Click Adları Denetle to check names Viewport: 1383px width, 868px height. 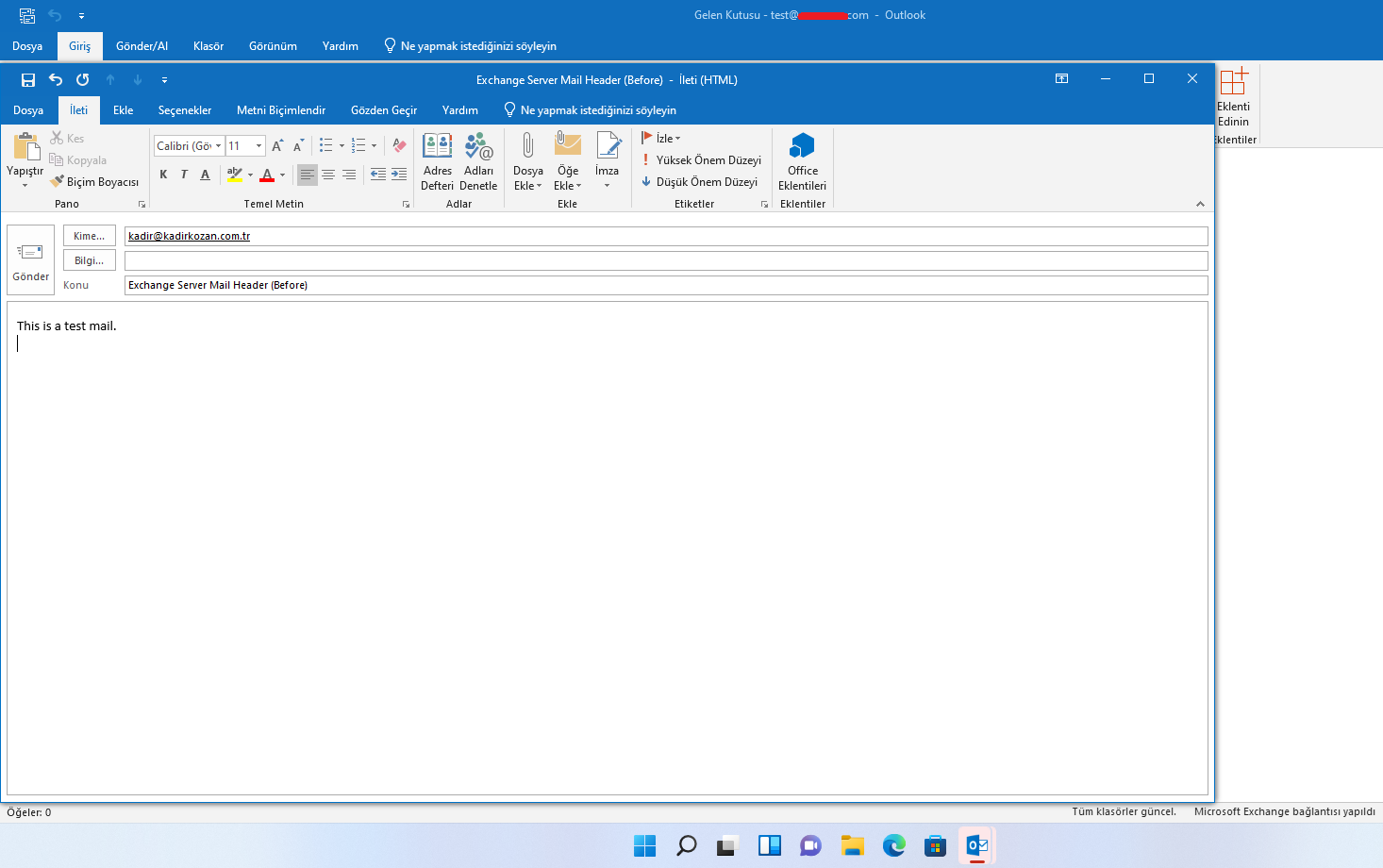pos(478,160)
